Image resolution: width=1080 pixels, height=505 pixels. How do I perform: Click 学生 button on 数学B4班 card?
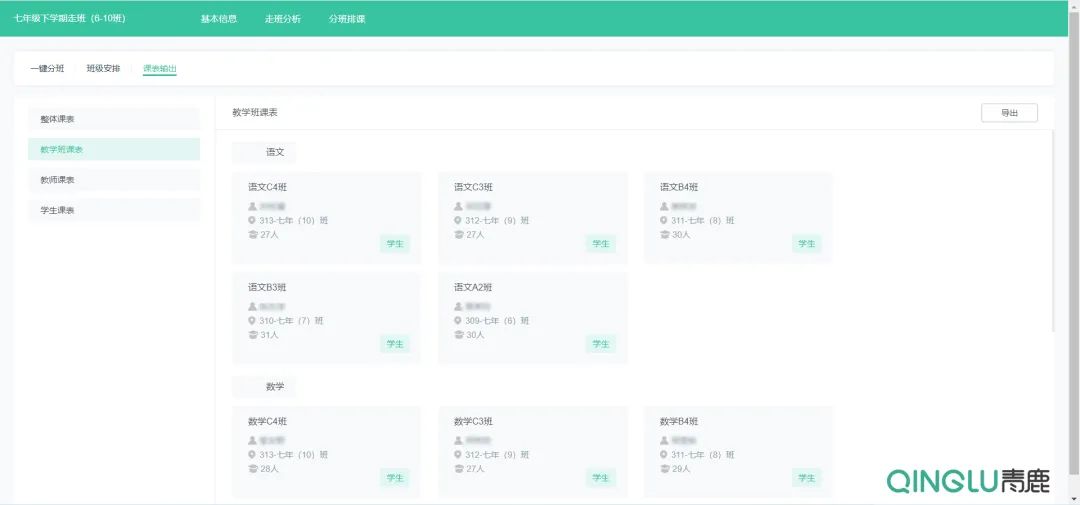(807, 478)
